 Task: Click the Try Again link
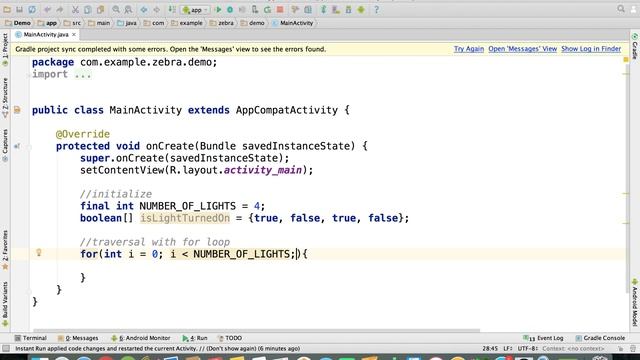pyautogui.click(x=469, y=49)
